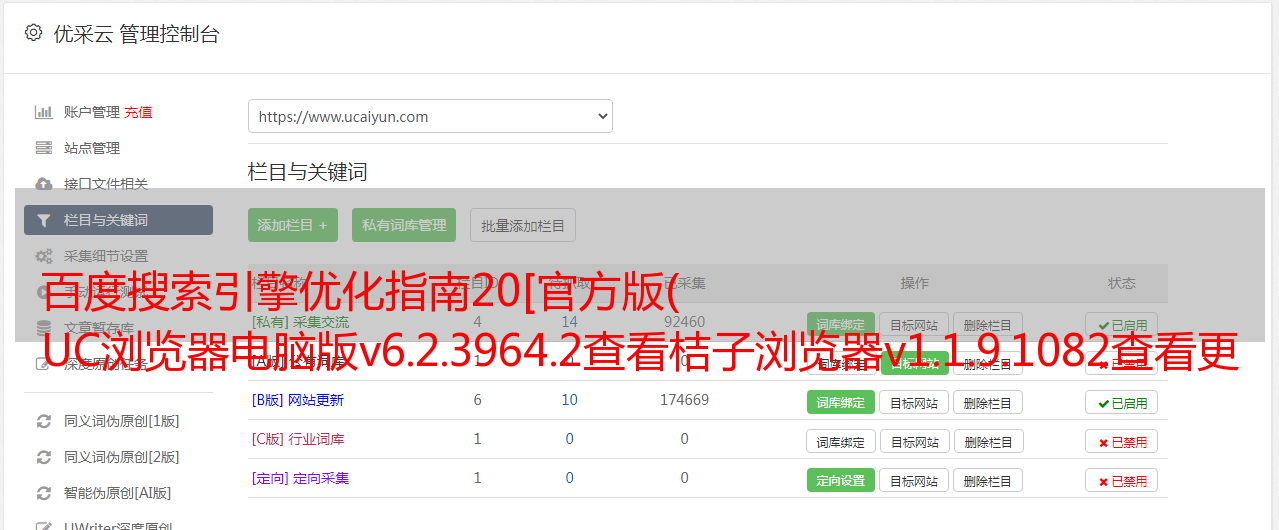Open 接口文件相关 in the sidebar
This screenshot has height=530, width=1279.
pyautogui.click(x=106, y=184)
